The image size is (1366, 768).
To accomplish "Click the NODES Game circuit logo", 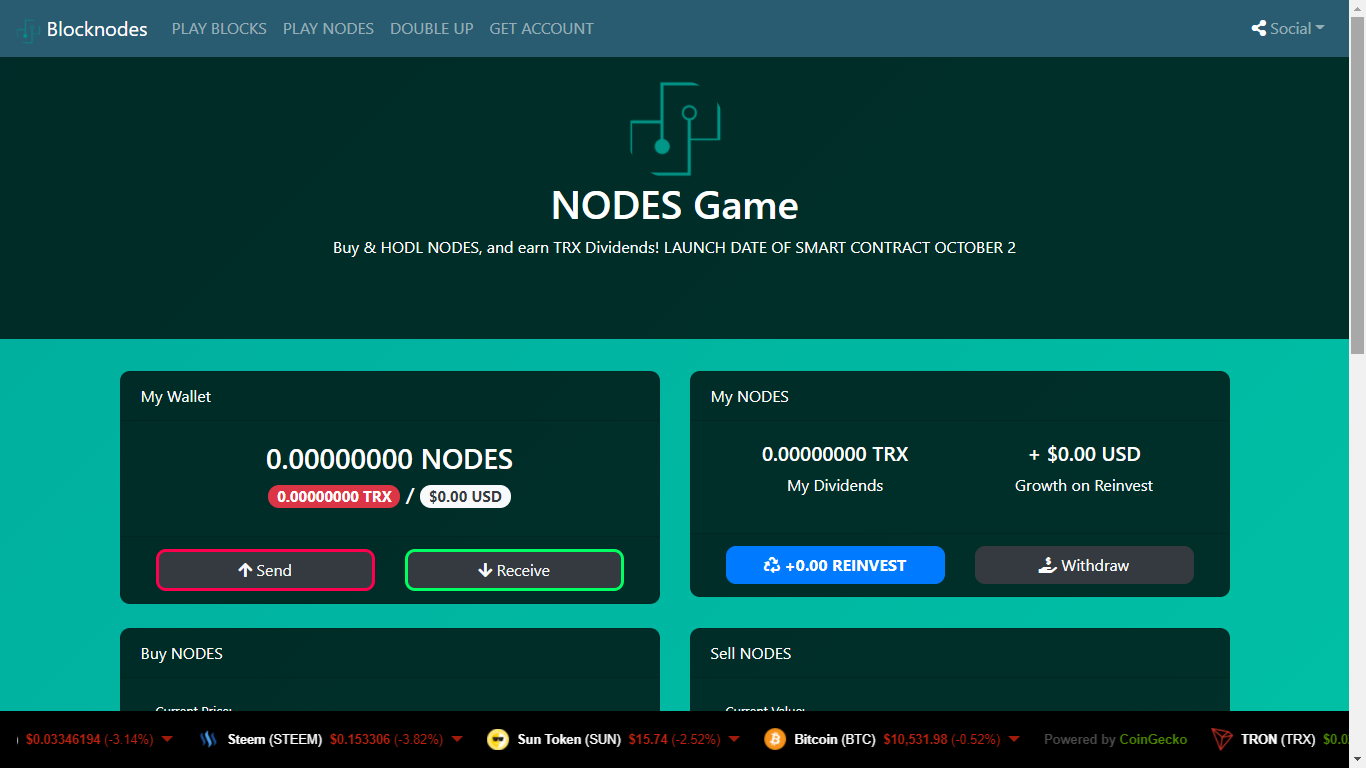I will point(674,128).
